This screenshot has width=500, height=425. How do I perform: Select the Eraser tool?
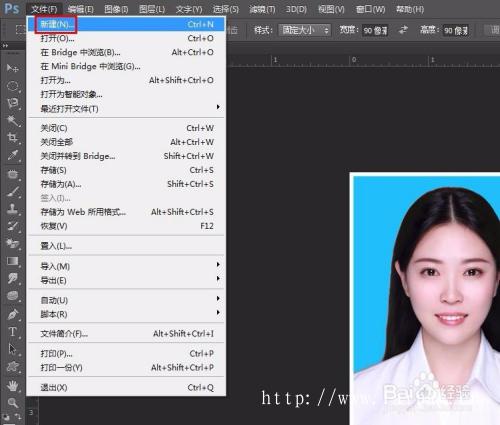tap(13, 244)
